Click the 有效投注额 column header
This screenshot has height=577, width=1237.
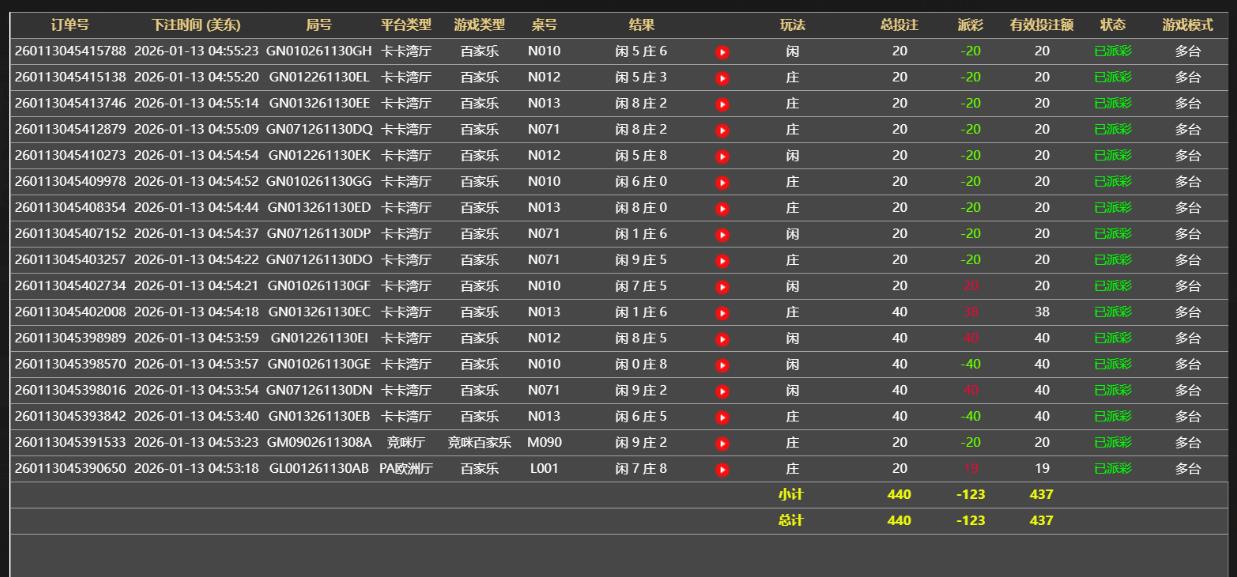coord(1042,25)
